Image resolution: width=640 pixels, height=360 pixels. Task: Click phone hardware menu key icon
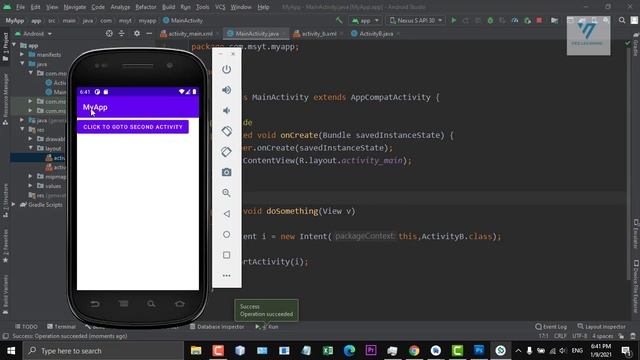click(123, 304)
